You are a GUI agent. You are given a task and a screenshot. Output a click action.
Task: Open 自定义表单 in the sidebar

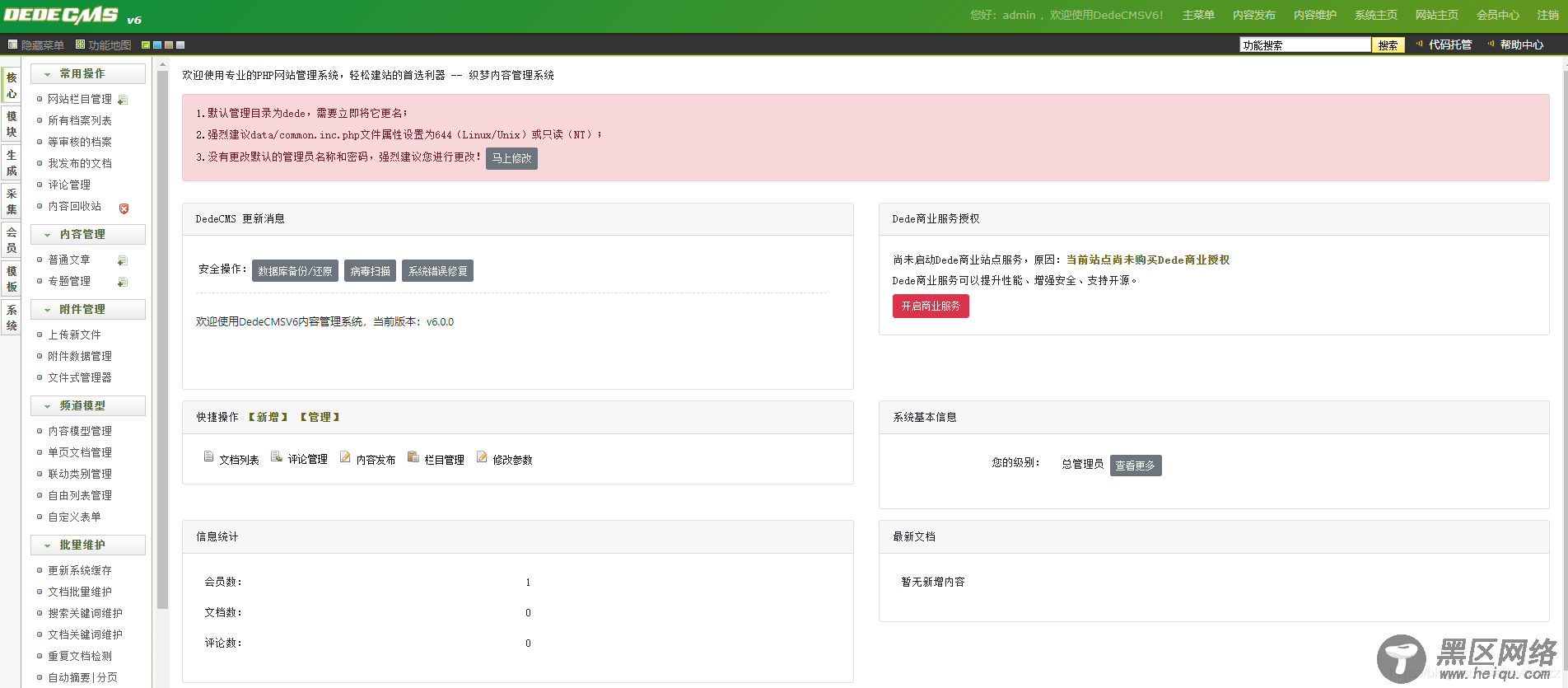point(74,517)
